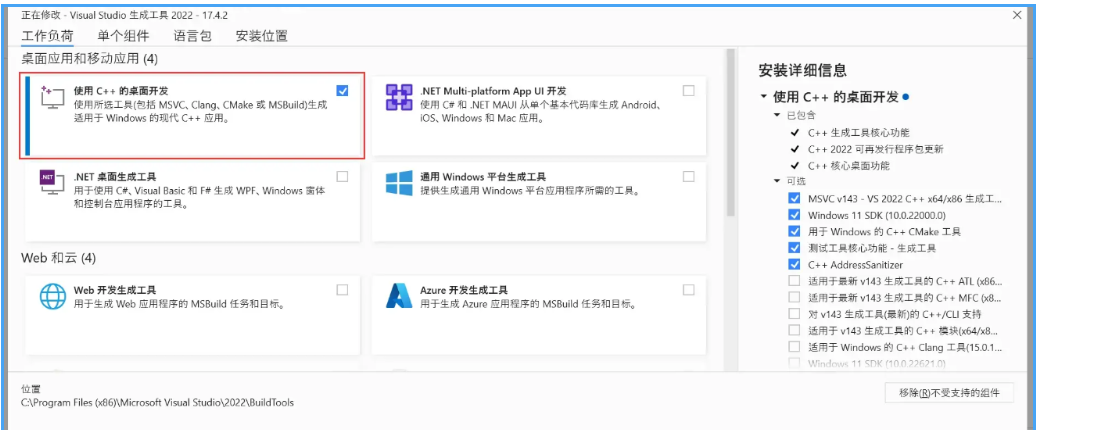Click the 移除(R)不受支持的组件 button
This screenshot has width=1120, height=430.
point(949,392)
